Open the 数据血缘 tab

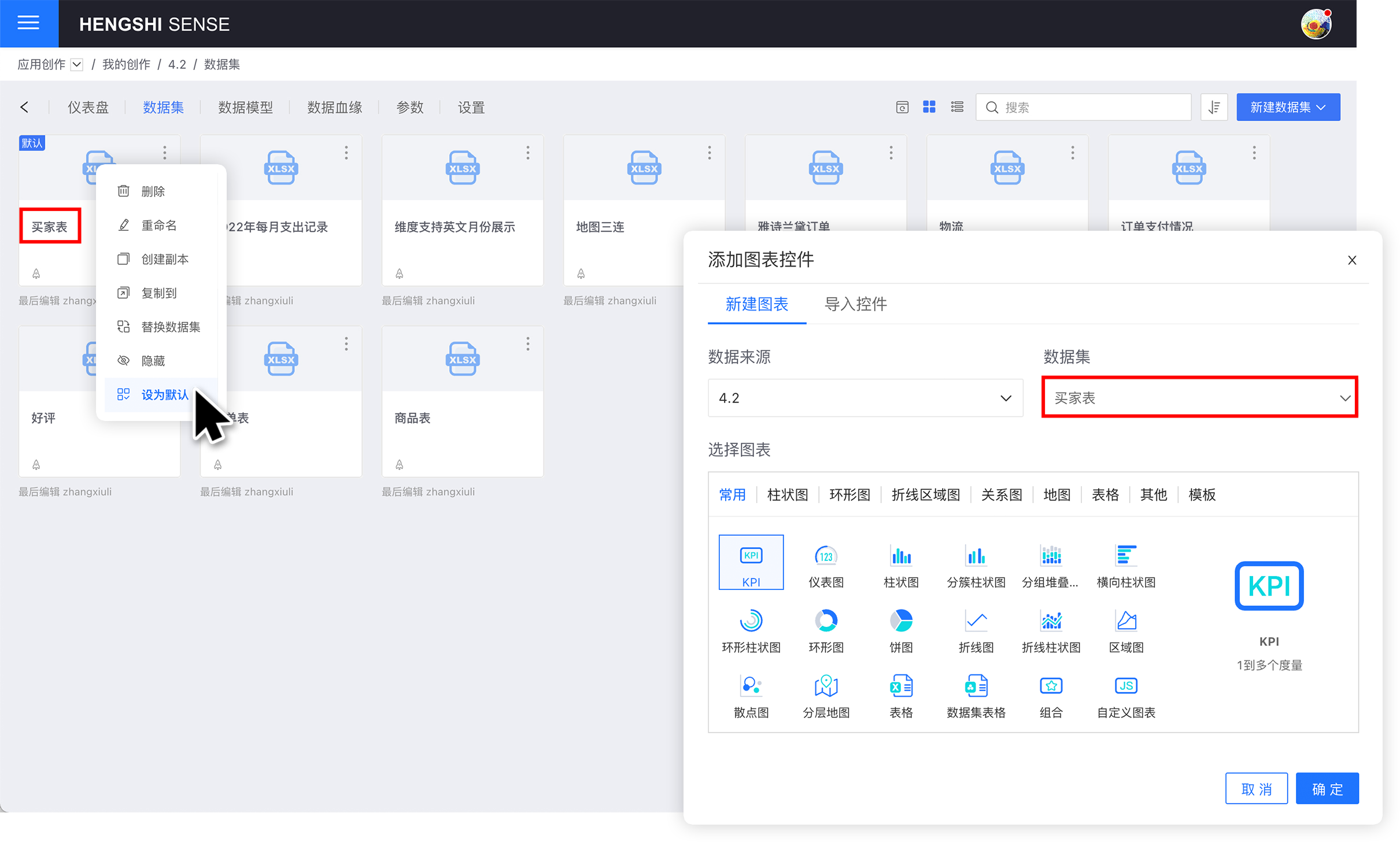334,107
